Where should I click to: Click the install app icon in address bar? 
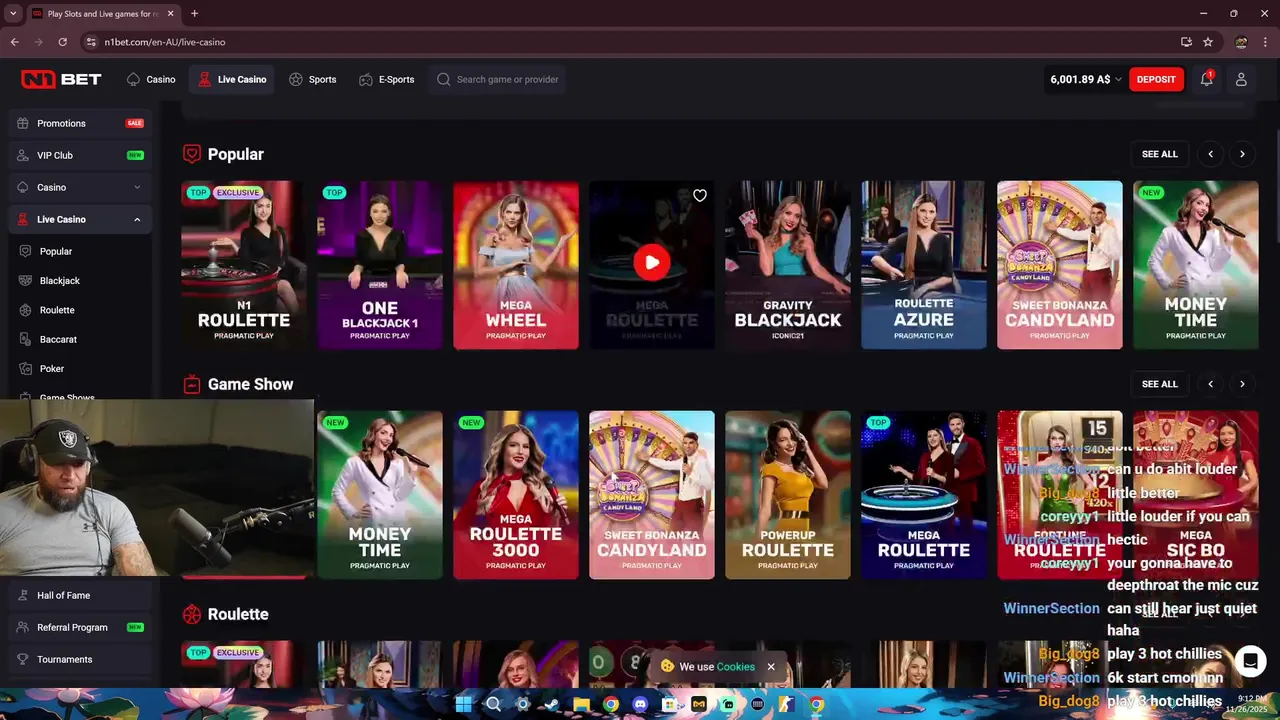[1186, 42]
